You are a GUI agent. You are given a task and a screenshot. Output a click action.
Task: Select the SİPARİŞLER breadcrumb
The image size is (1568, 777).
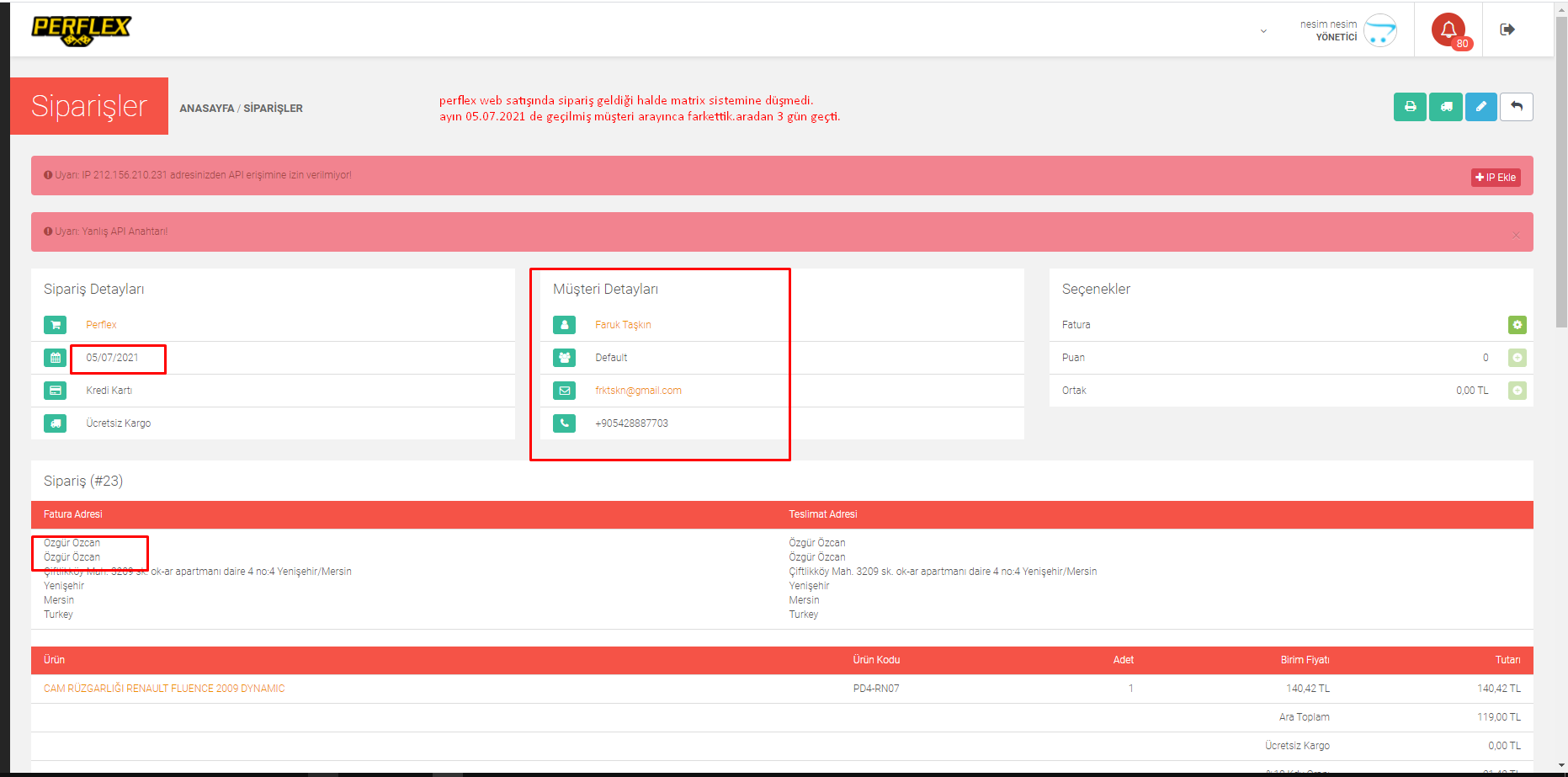click(x=273, y=109)
